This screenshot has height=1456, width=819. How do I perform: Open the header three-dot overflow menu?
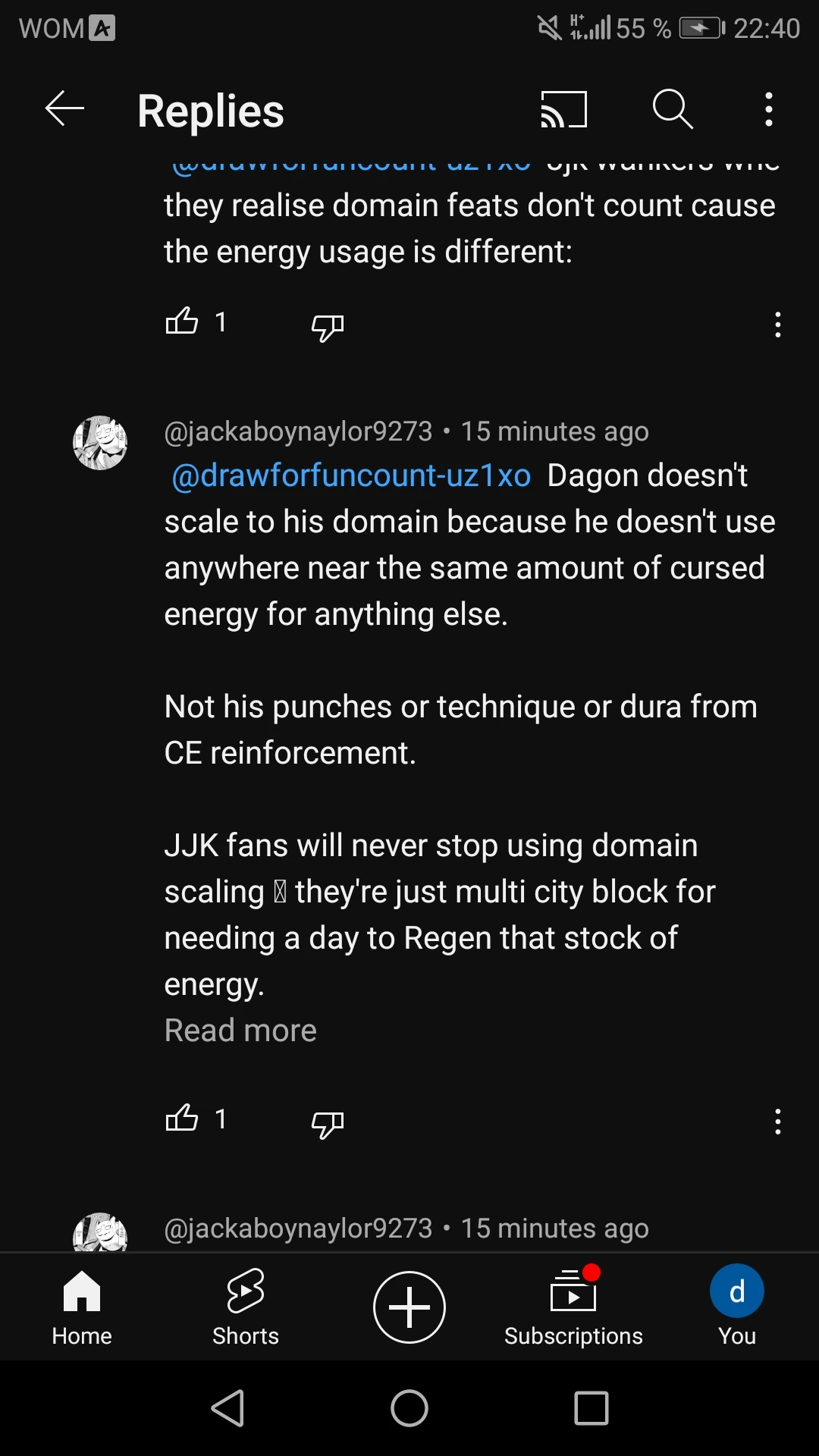tap(769, 110)
